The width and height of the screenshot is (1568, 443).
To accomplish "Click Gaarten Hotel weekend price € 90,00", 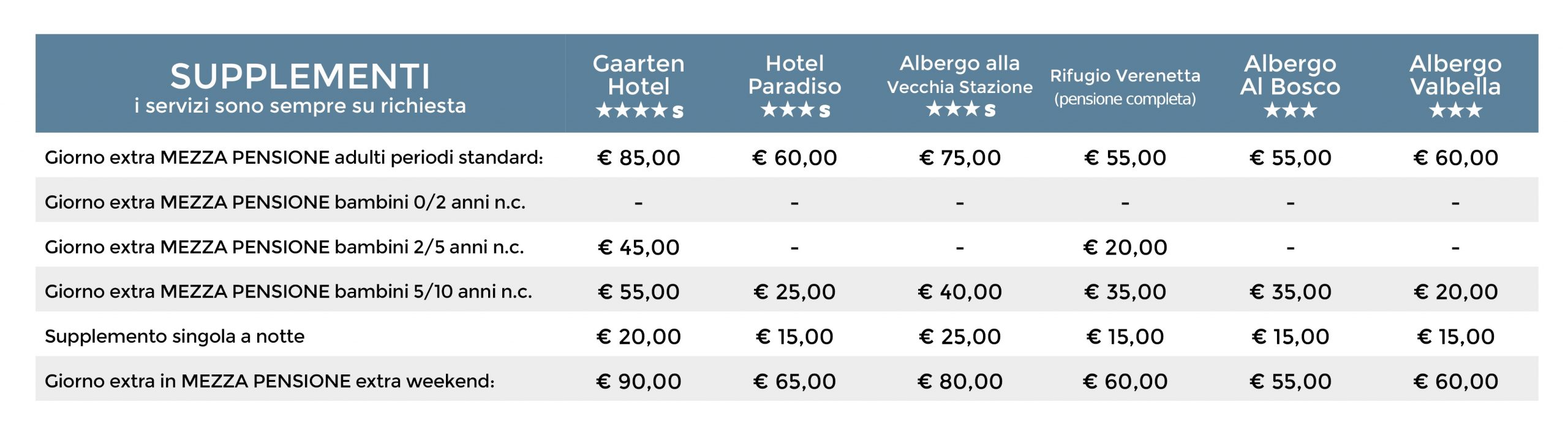I will (638, 382).
